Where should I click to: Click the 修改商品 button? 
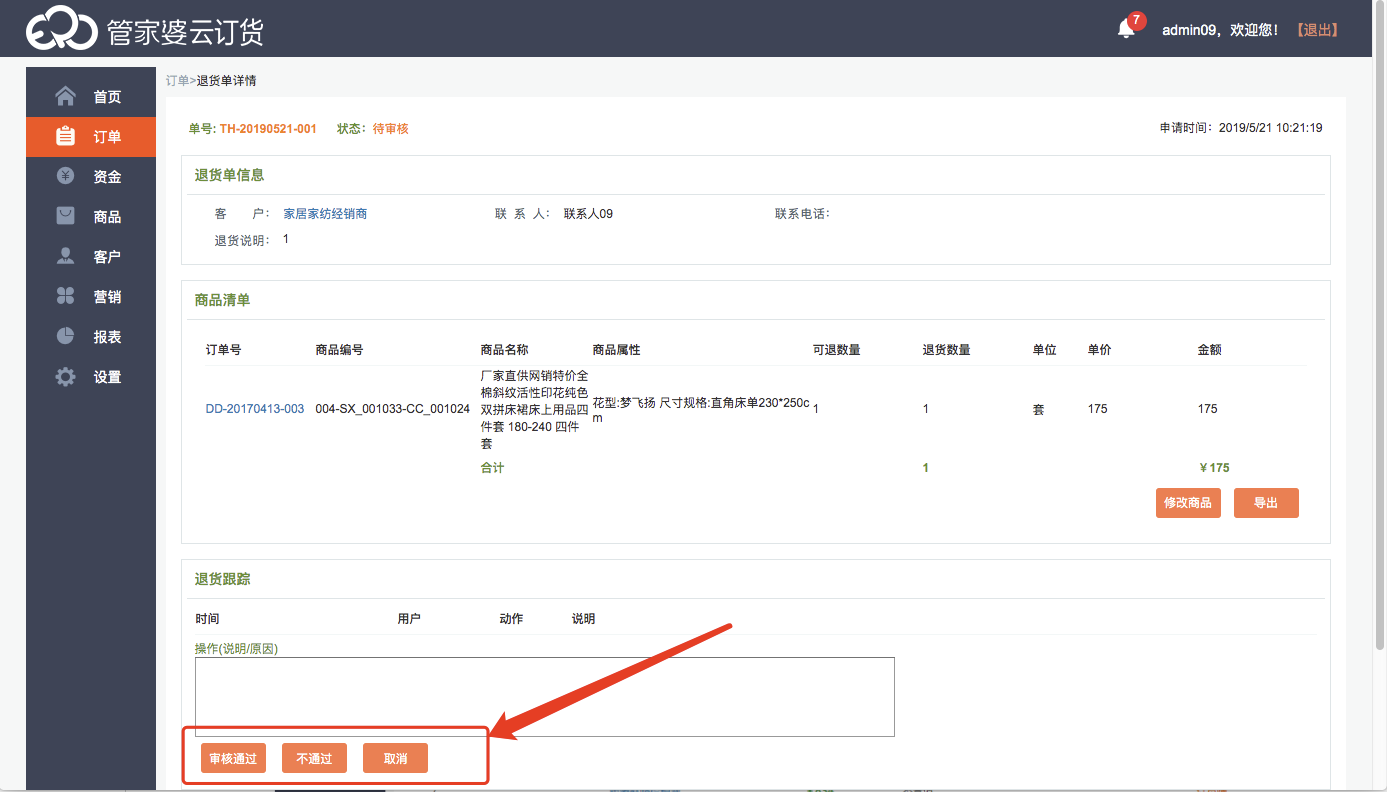(1188, 503)
